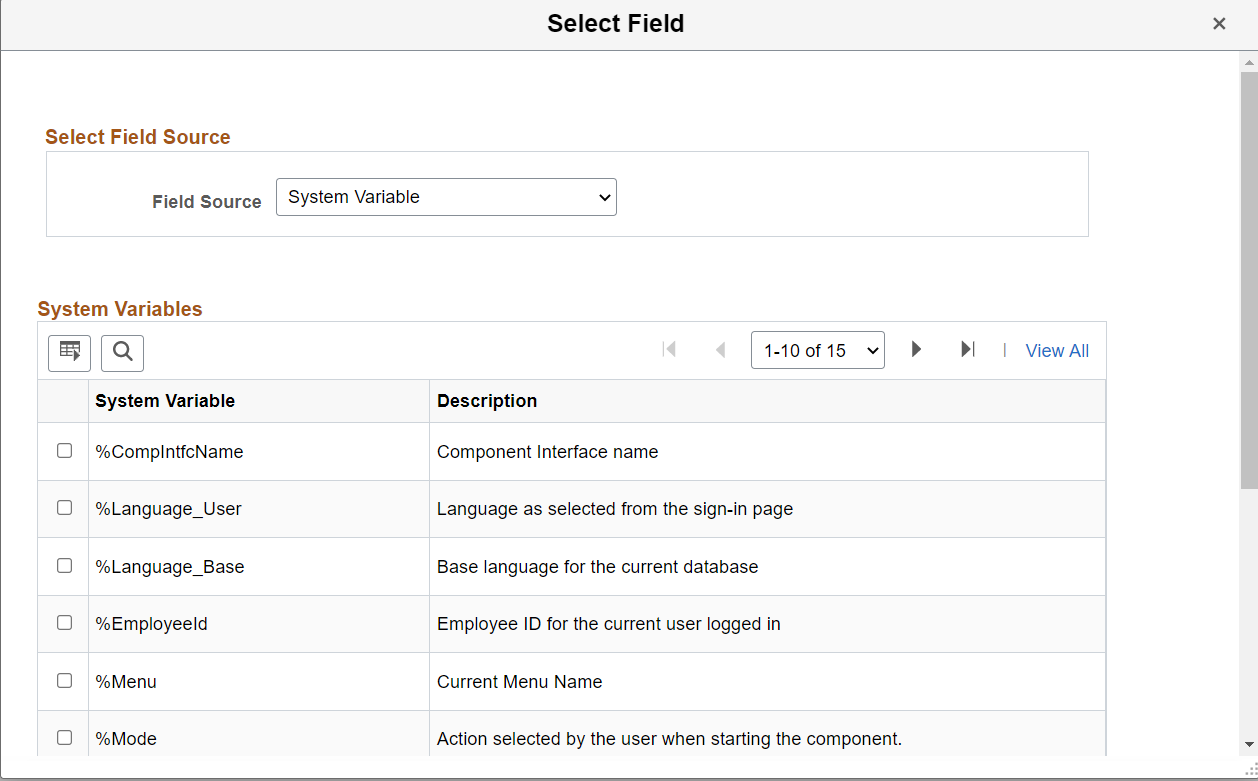Click the System Variable column header
The width and height of the screenshot is (1258, 781).
point(165,401)
